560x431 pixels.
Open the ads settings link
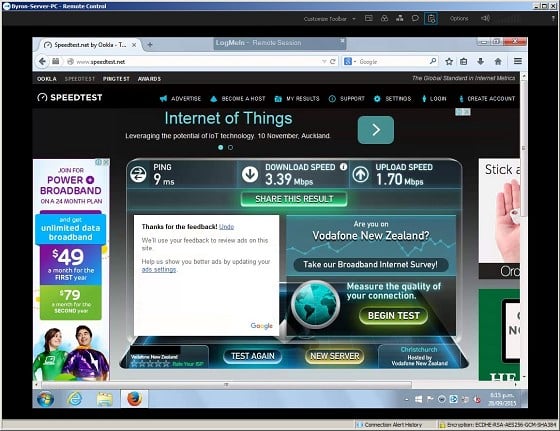tap(159, 270)
